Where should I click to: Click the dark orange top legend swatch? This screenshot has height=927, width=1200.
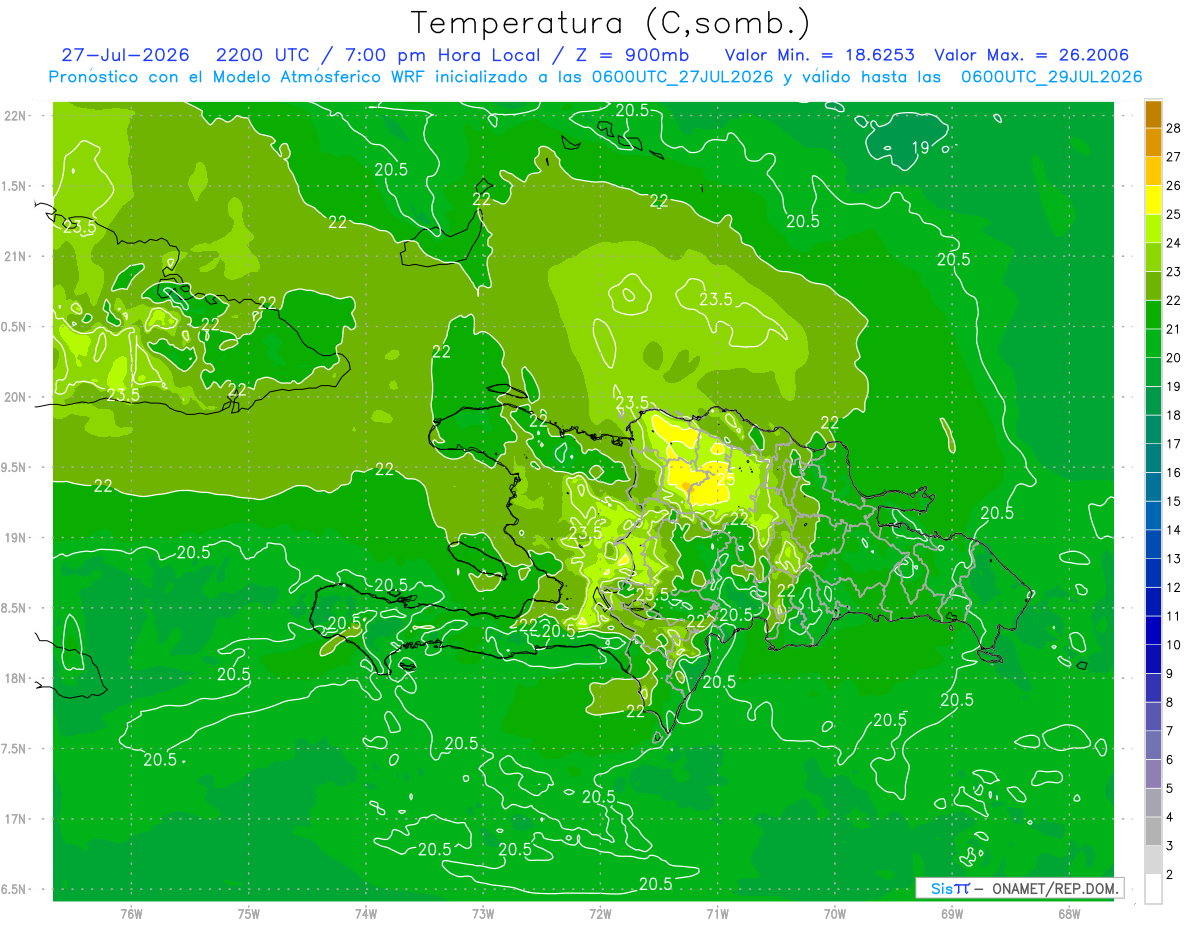point(1153,114)
